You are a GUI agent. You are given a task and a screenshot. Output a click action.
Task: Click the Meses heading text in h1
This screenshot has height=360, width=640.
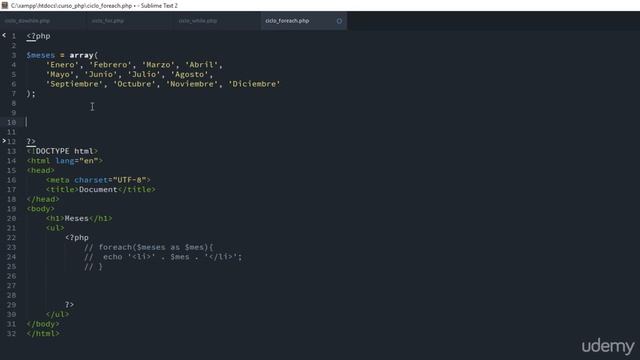pos(76,218)
